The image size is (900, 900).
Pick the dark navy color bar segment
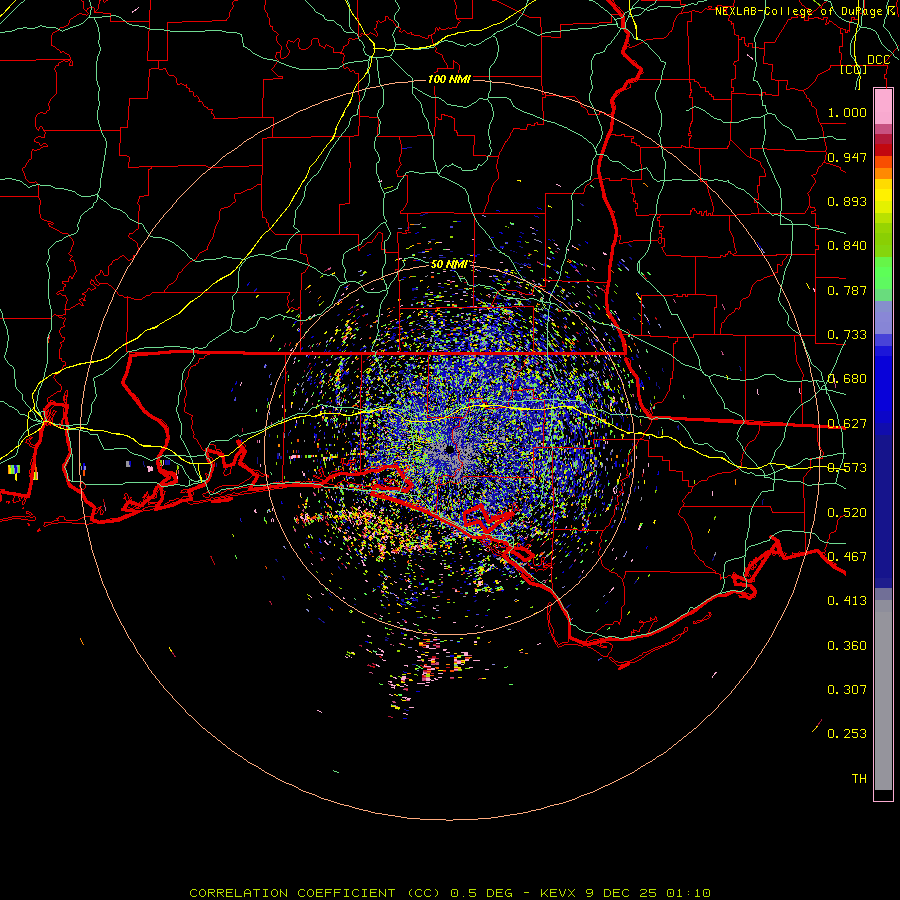coord(883,511)
